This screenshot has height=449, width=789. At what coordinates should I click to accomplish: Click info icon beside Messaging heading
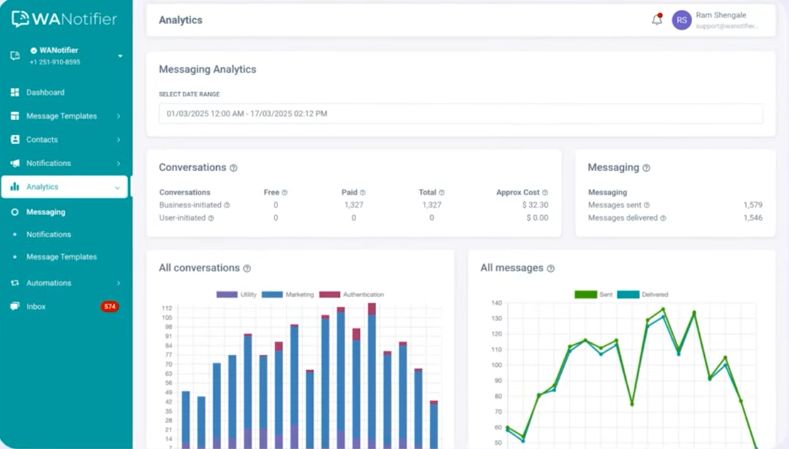[x=646, y=168]
